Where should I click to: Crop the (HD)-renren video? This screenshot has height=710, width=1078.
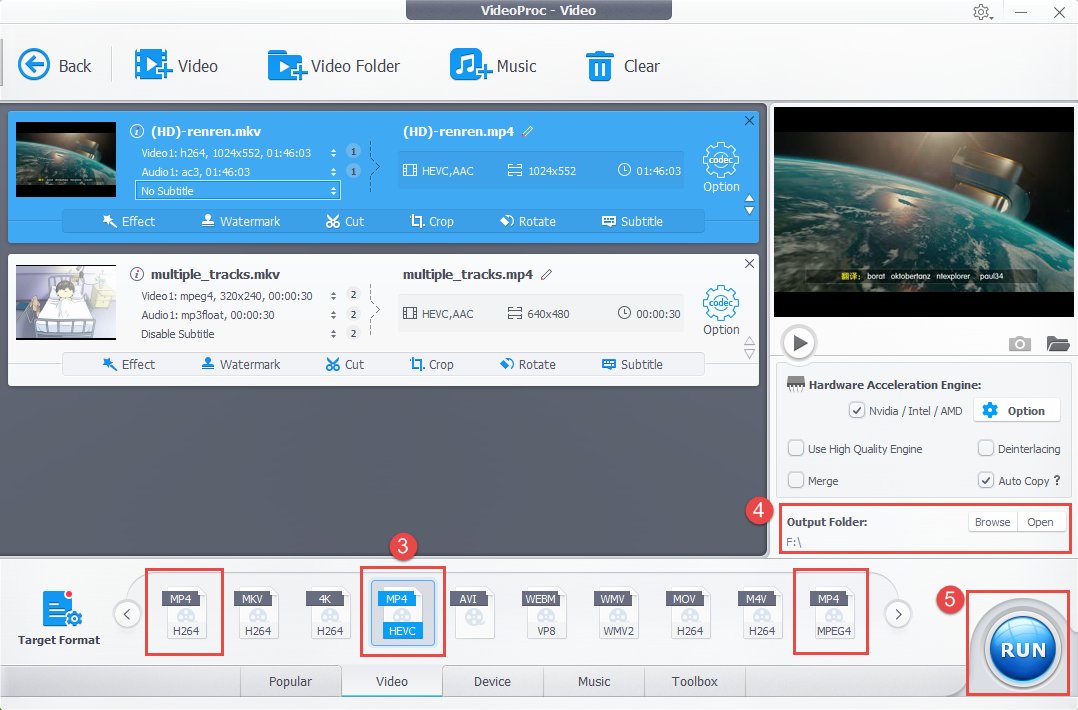coord(432,221)
